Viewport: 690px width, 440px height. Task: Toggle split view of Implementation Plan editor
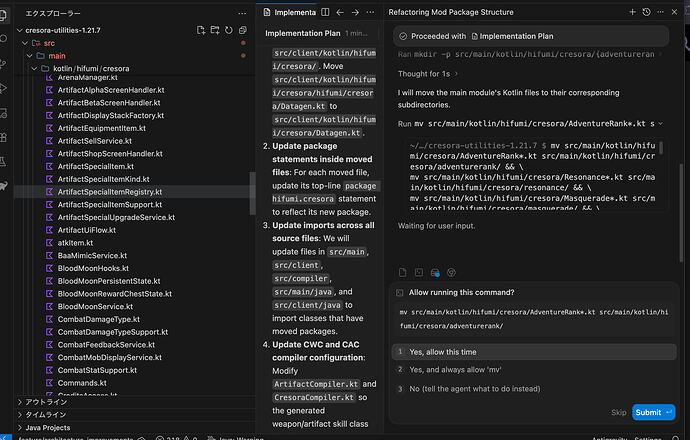point(325,12)
